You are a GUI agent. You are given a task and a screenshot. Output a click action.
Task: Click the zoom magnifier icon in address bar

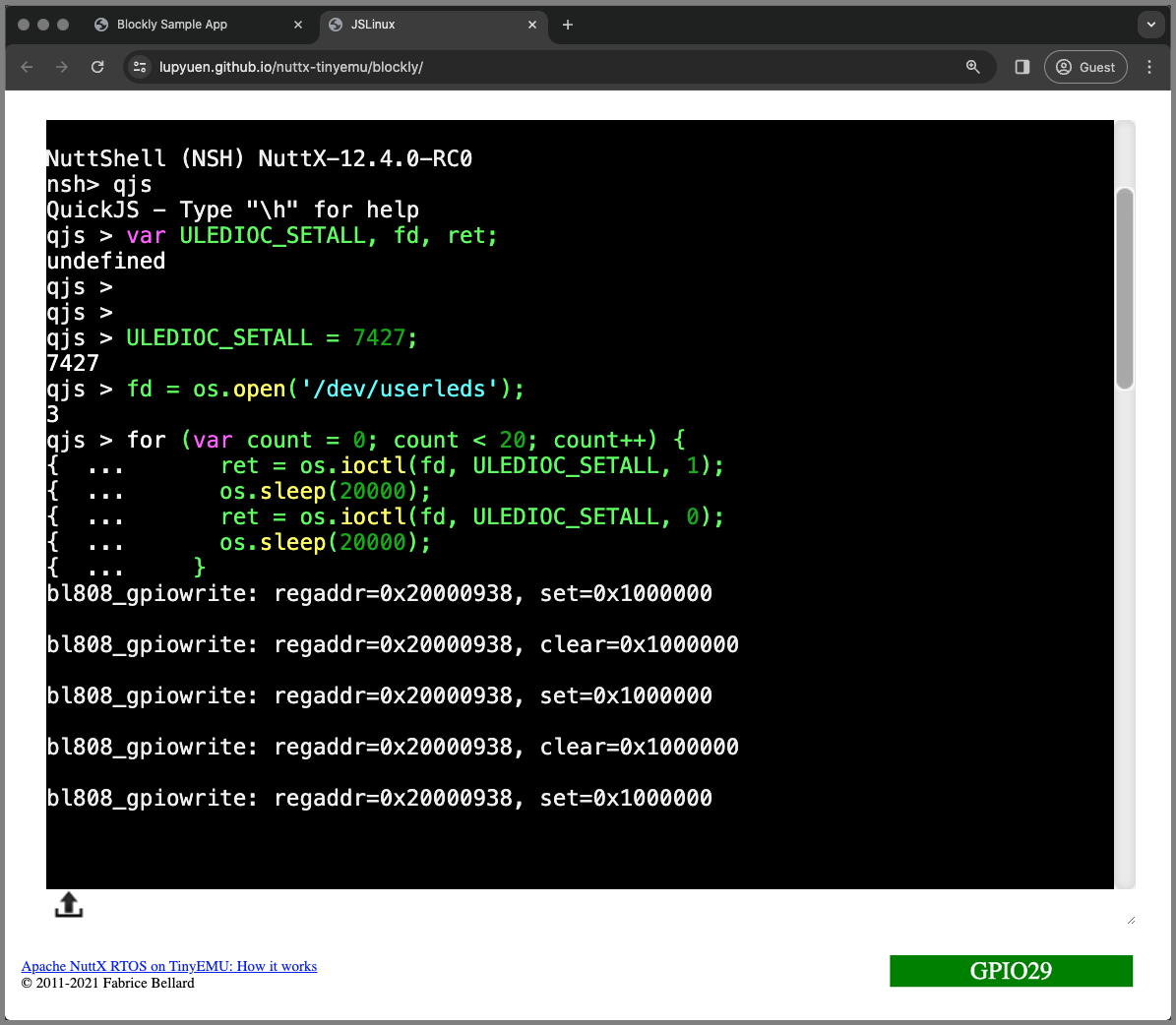tap(972, 67)
